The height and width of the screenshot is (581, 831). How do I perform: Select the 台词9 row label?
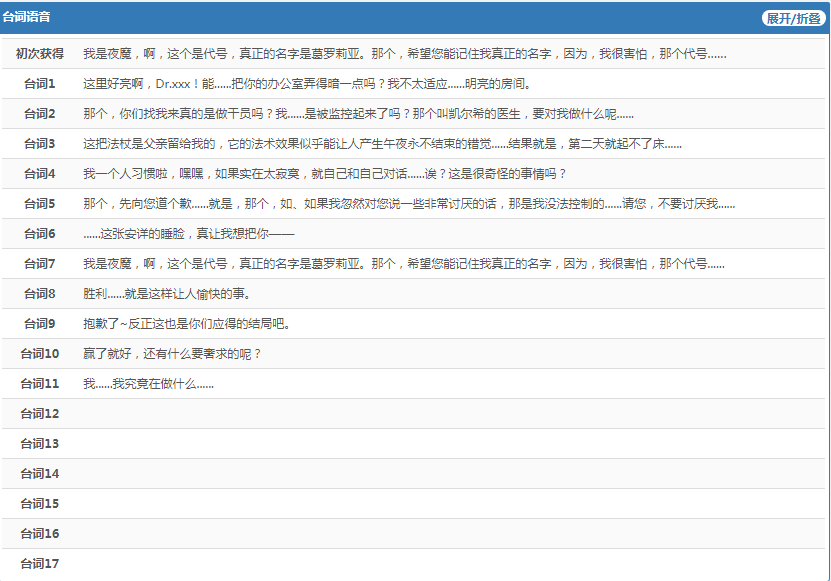[x=40, y=323]
